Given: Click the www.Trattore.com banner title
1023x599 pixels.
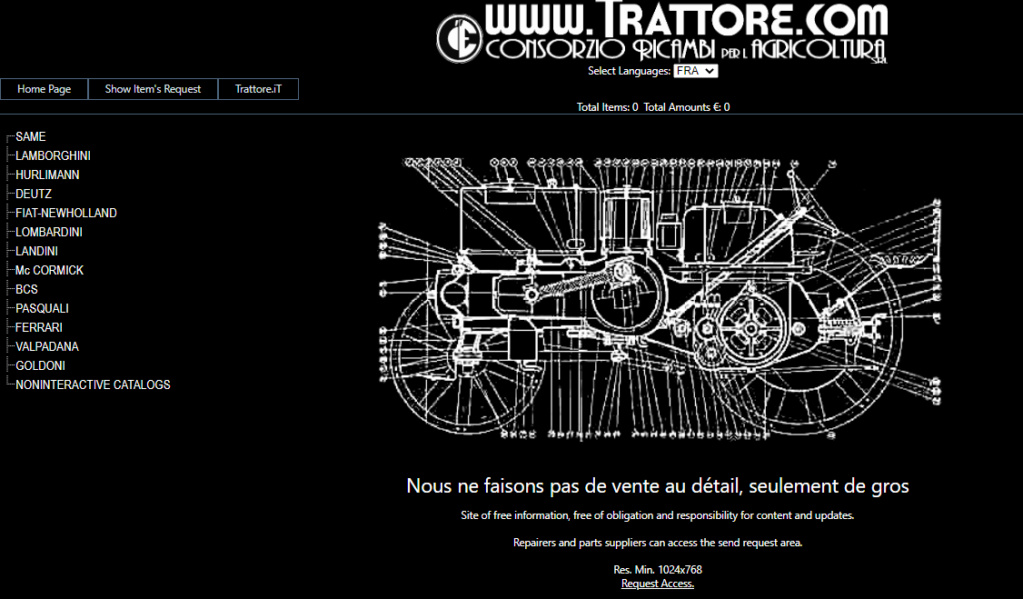Looking at the screenshot, I should coord(686,20).
